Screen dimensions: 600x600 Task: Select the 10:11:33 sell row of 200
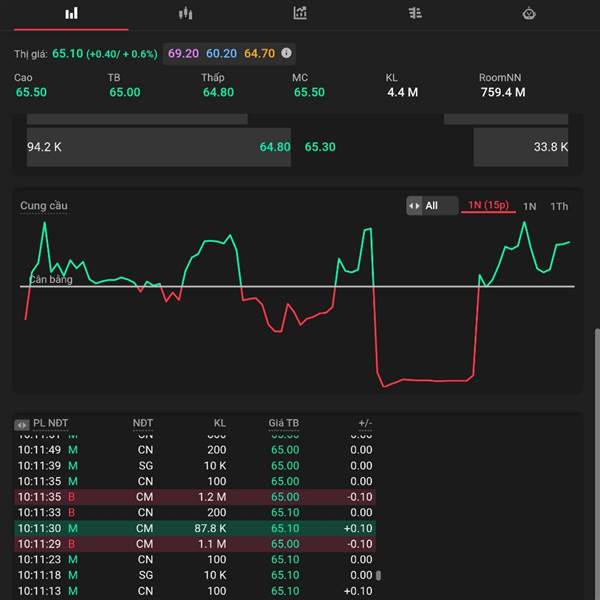(195, 512)
